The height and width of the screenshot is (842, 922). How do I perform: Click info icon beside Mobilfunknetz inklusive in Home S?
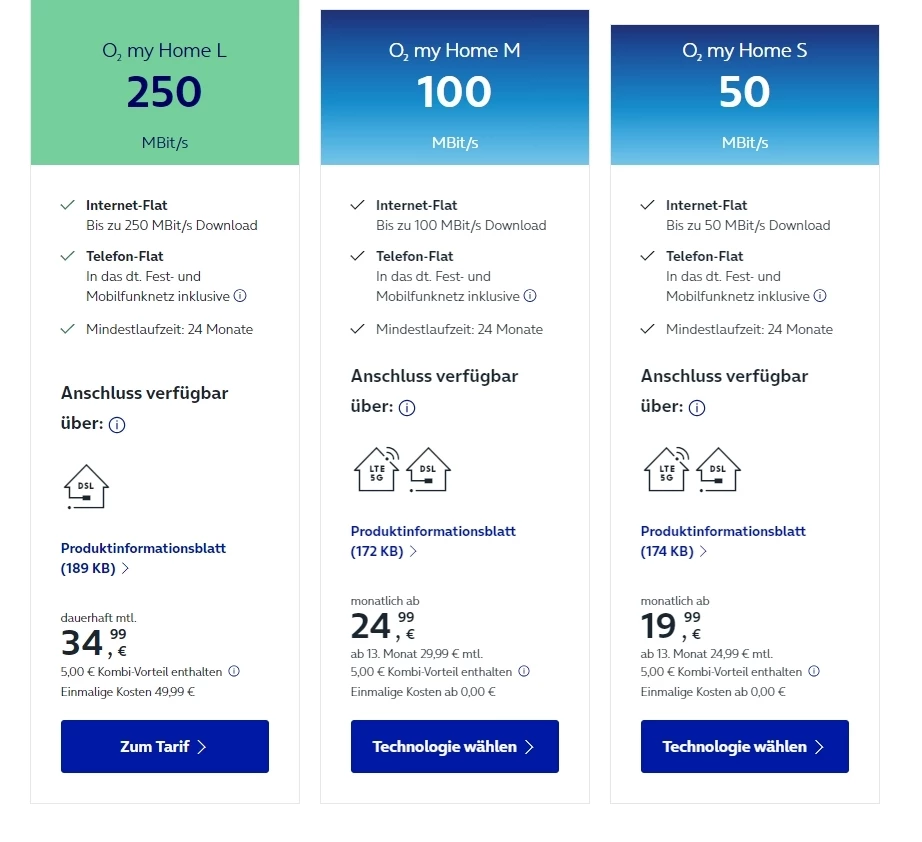point(820,296)
